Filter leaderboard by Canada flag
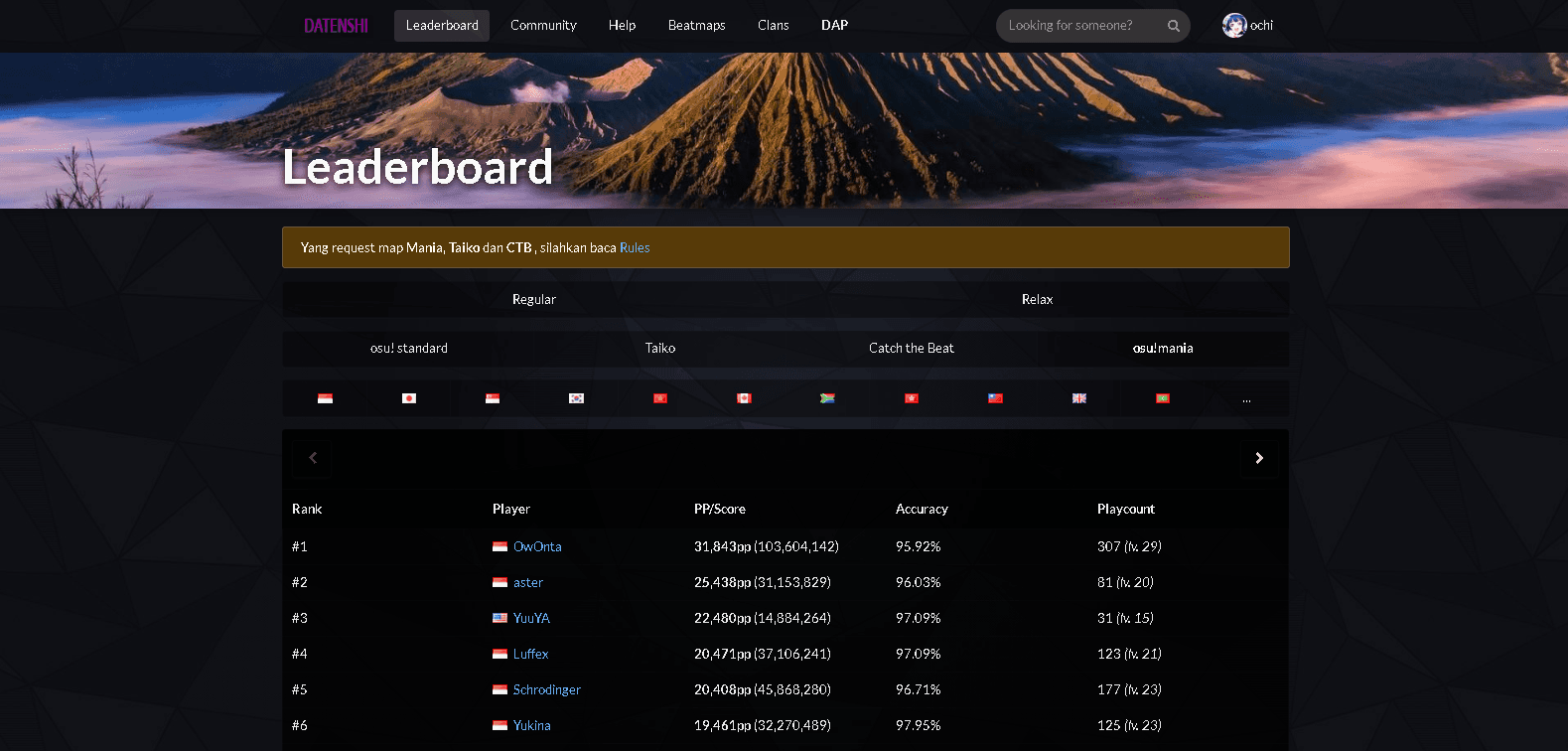 coord(744,398)
